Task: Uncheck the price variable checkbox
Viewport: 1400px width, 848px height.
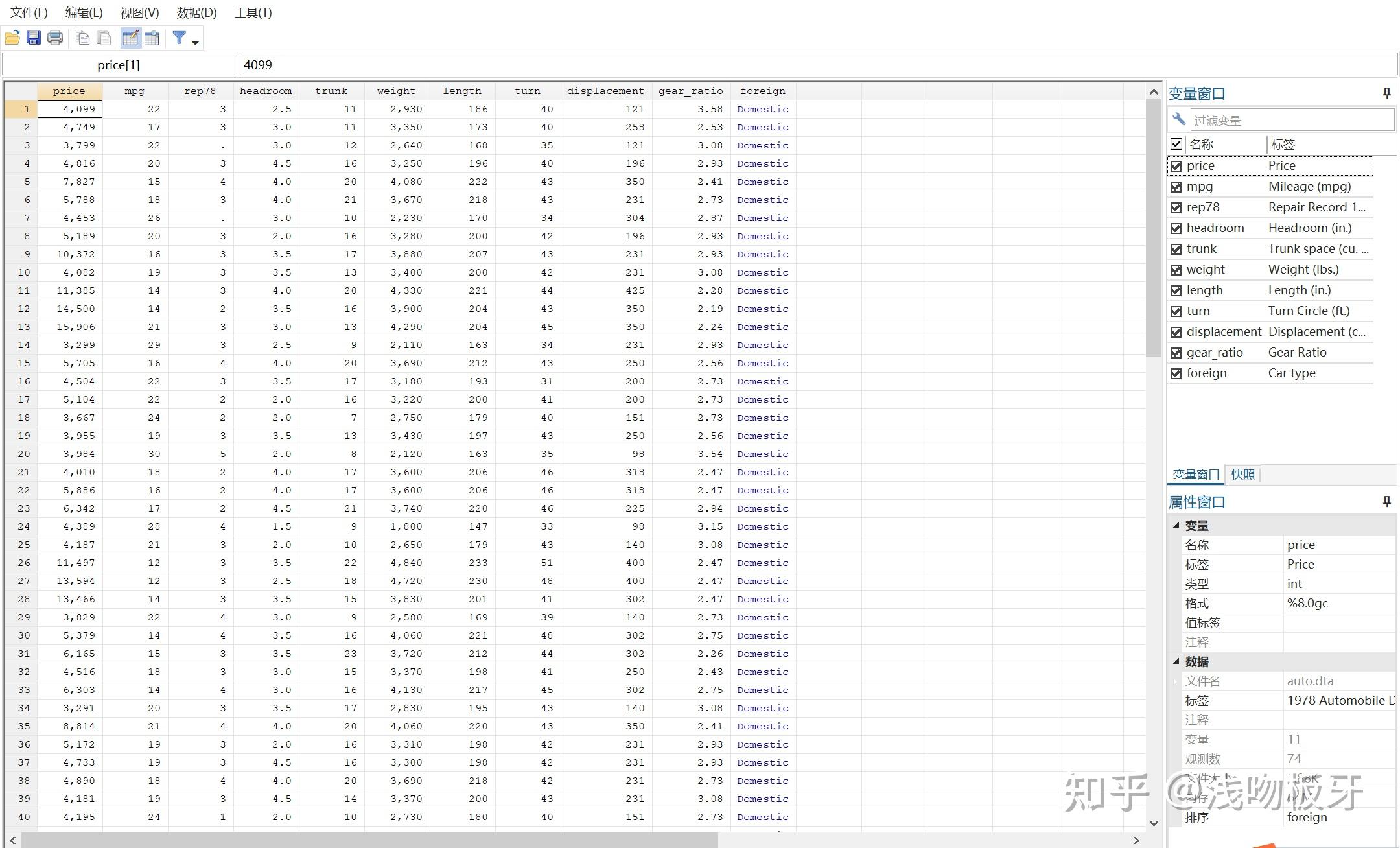Action: pyautogui.click(x=1176, y=165)
